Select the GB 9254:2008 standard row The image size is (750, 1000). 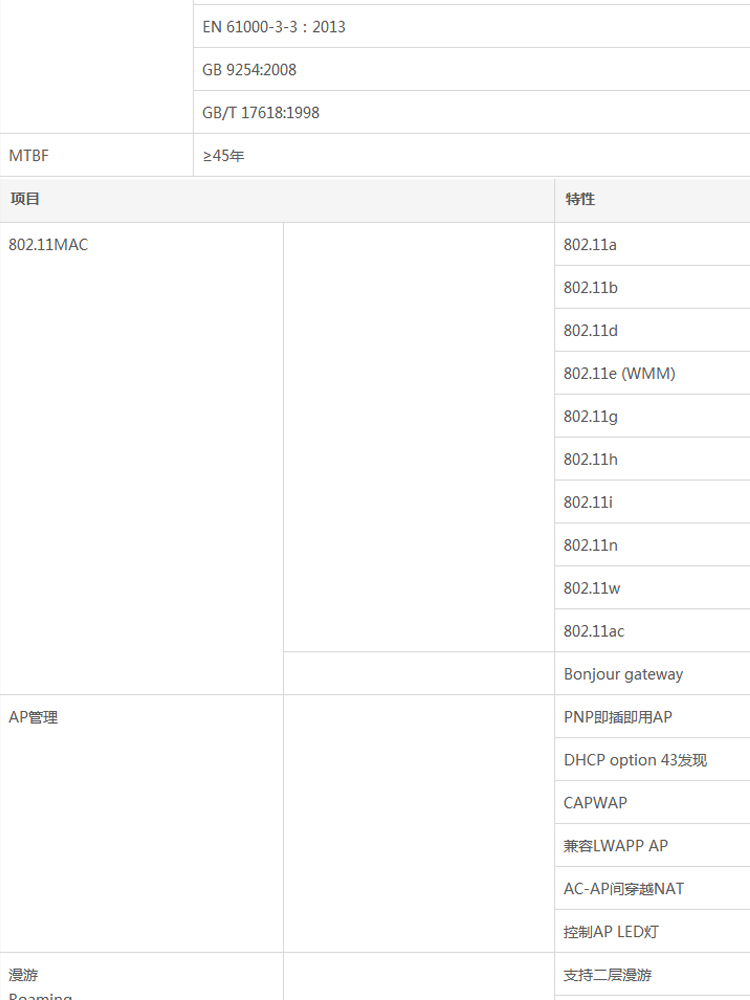coord(471,70)
